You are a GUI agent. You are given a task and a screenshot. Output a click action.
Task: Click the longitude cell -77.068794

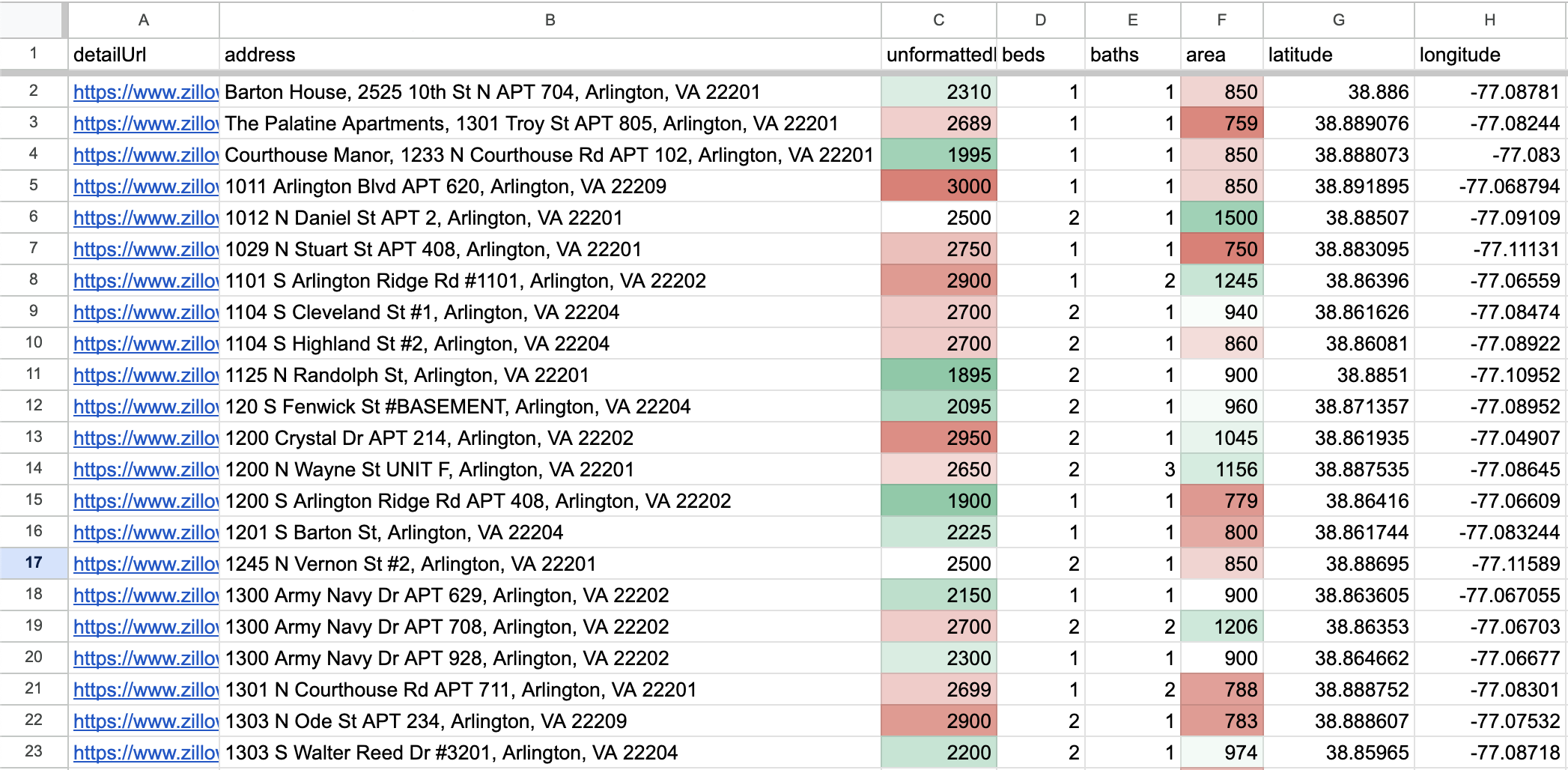tap(1489, 187)
